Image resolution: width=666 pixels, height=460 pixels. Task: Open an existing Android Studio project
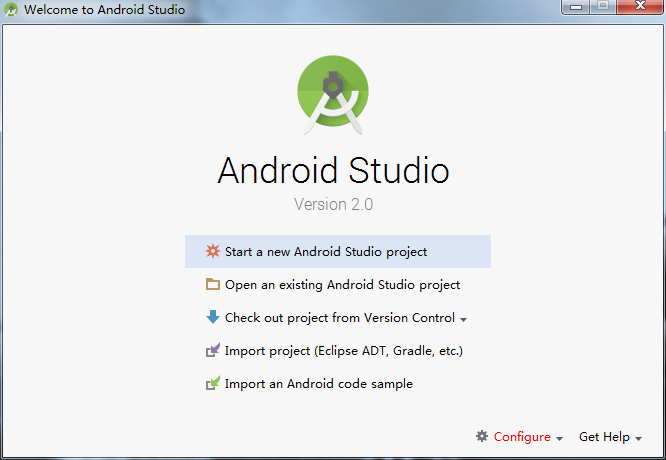click(x=338, y=285)
